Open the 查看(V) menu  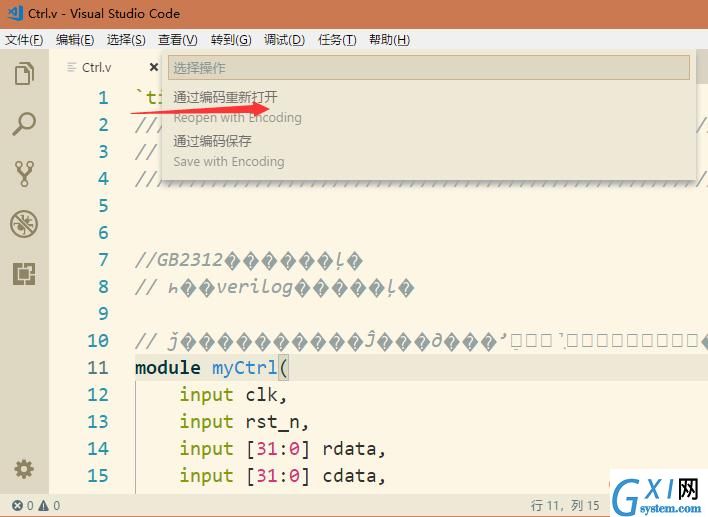pos(178,40)
